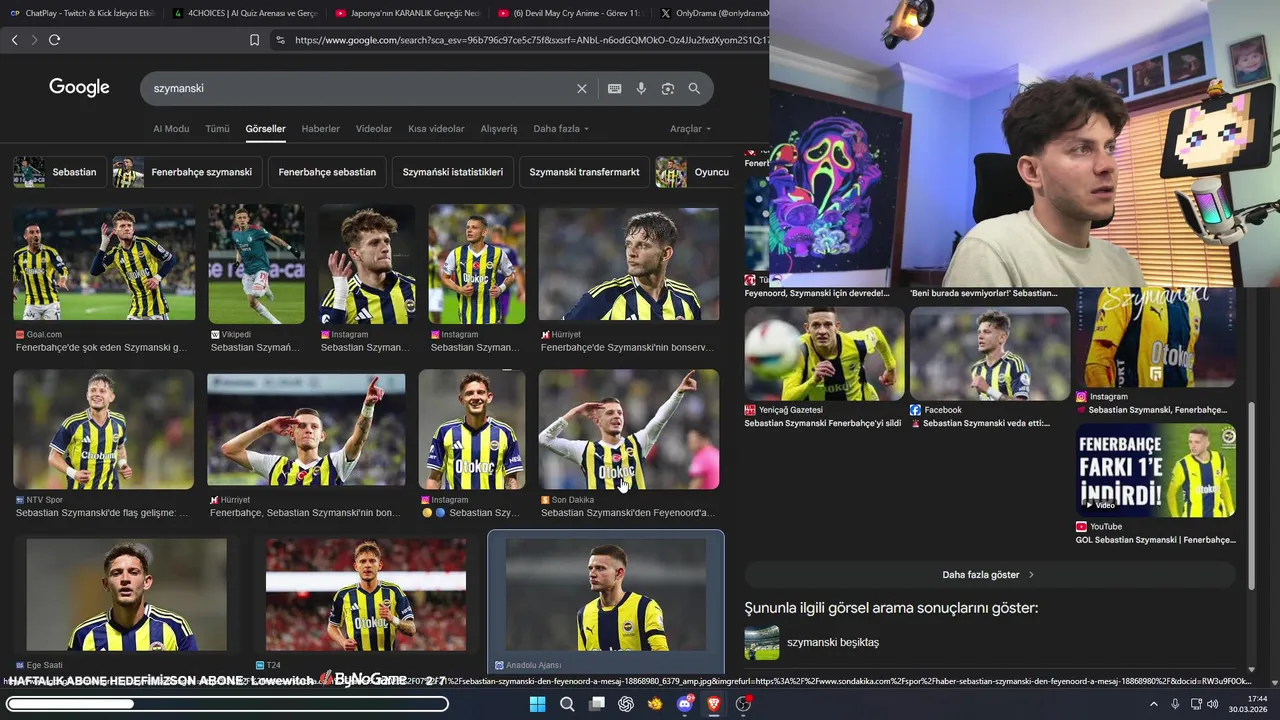This screenshot has height=720, width=1280.
Task: Click the Google address bar URL
Action: [x=532, y=40]
